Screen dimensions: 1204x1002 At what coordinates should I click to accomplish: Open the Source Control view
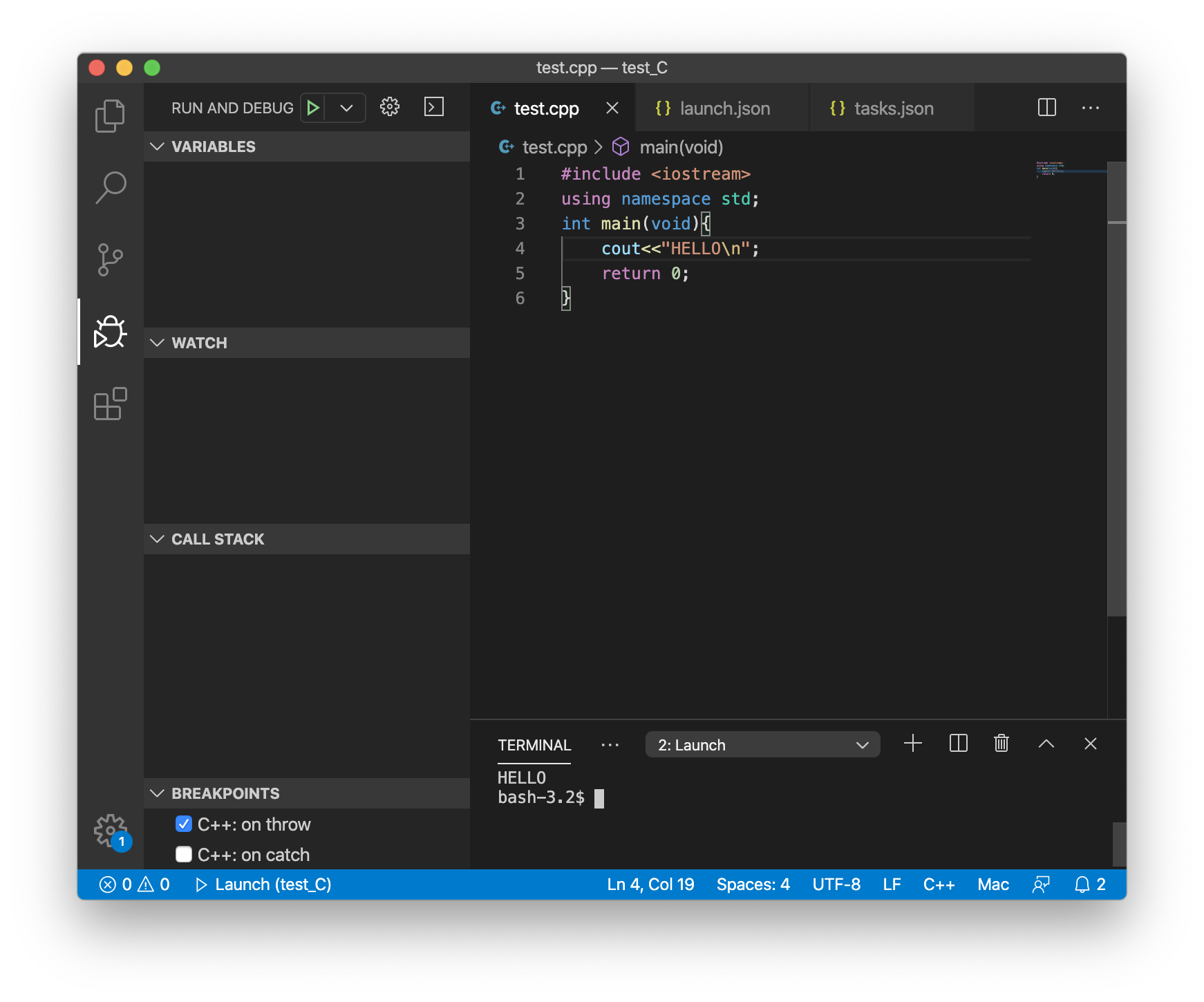point(110,260)
